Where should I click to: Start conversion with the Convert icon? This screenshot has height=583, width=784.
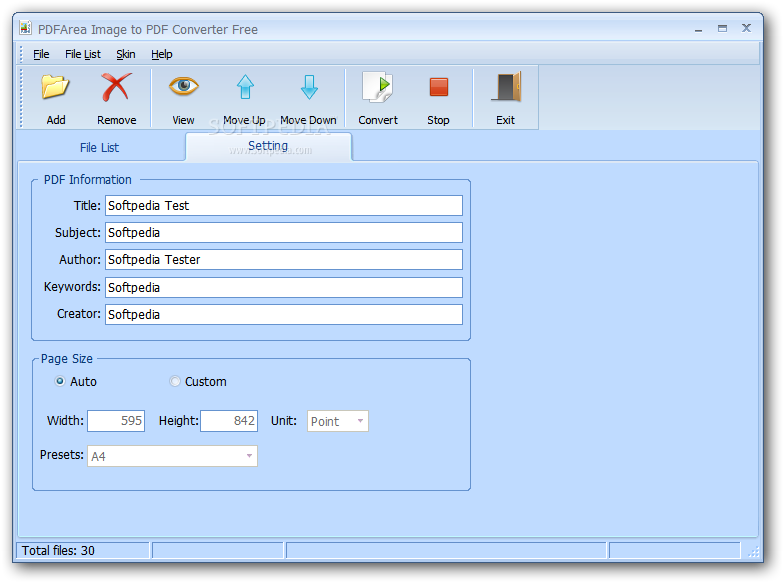(378, 88)
